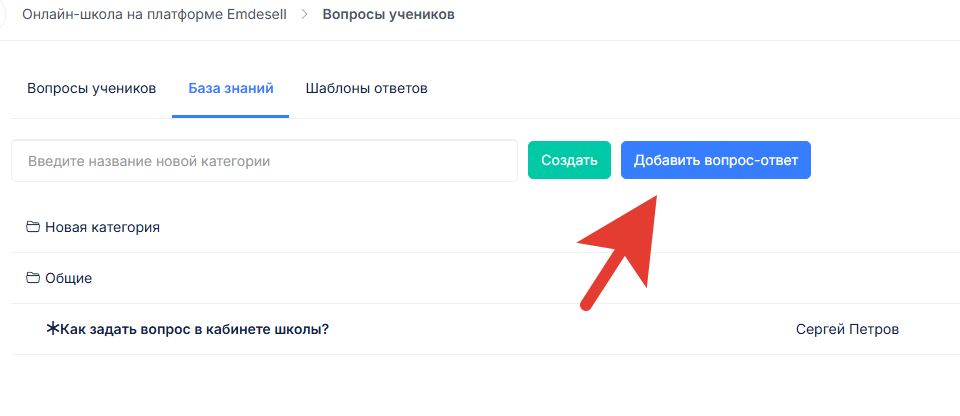Select the База знаний tab
The image size is (960, 416).
230,88
